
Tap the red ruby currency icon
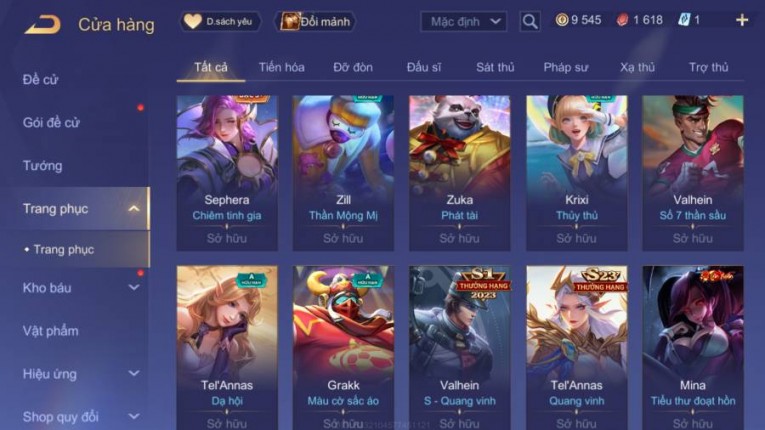click(x=622, y=20)
